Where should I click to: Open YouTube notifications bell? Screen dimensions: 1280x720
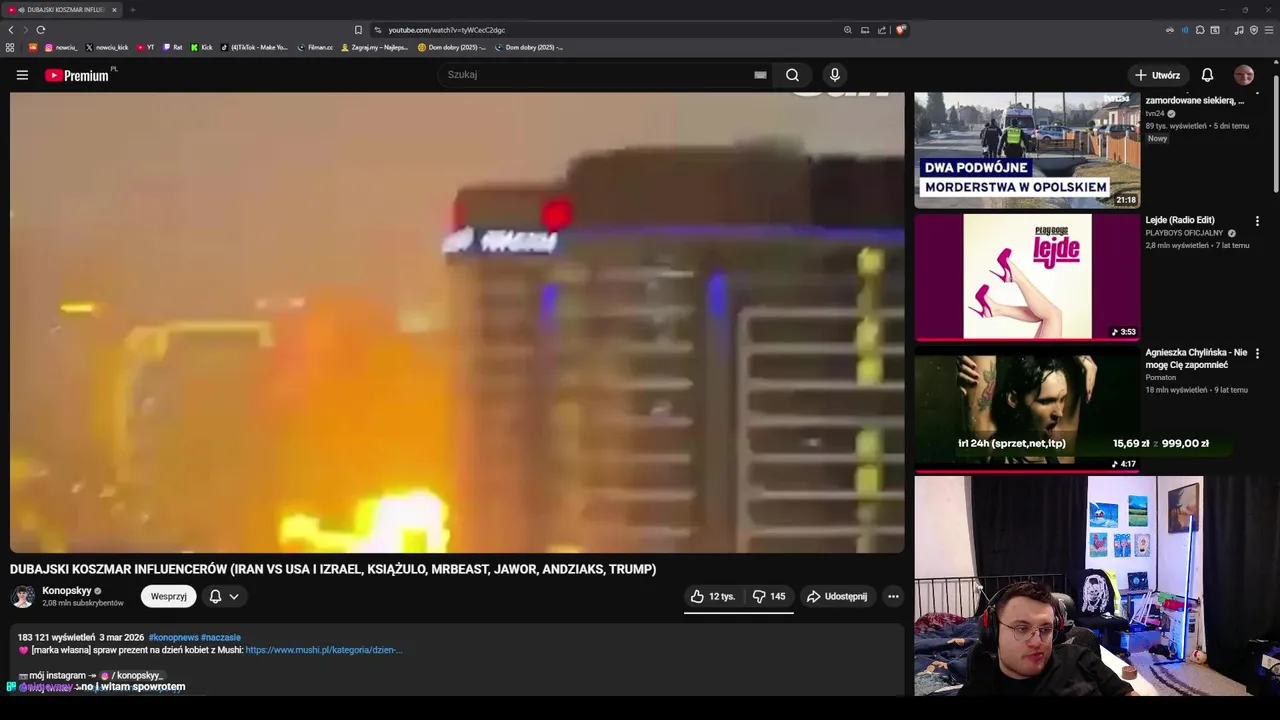pyautogui.click(x=1207, y=75)
